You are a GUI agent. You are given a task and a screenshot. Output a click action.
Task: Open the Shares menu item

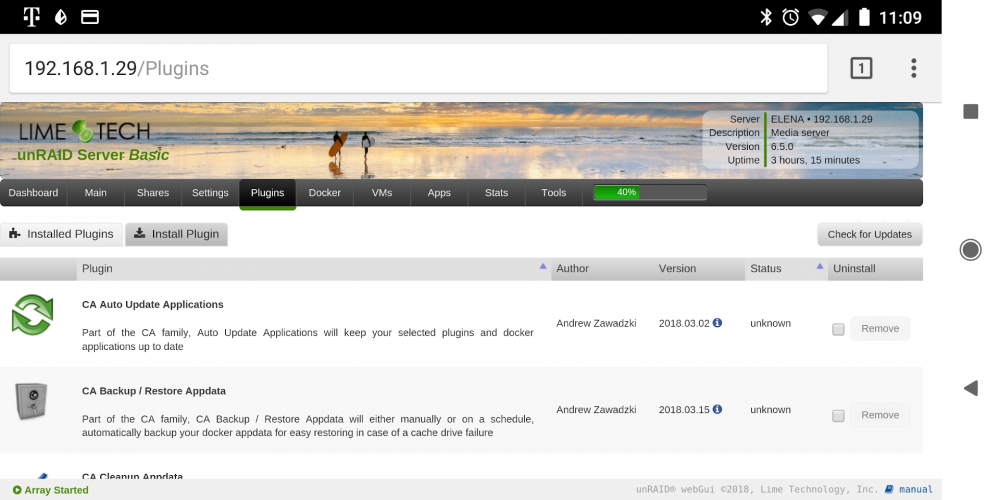coord(153,193)
